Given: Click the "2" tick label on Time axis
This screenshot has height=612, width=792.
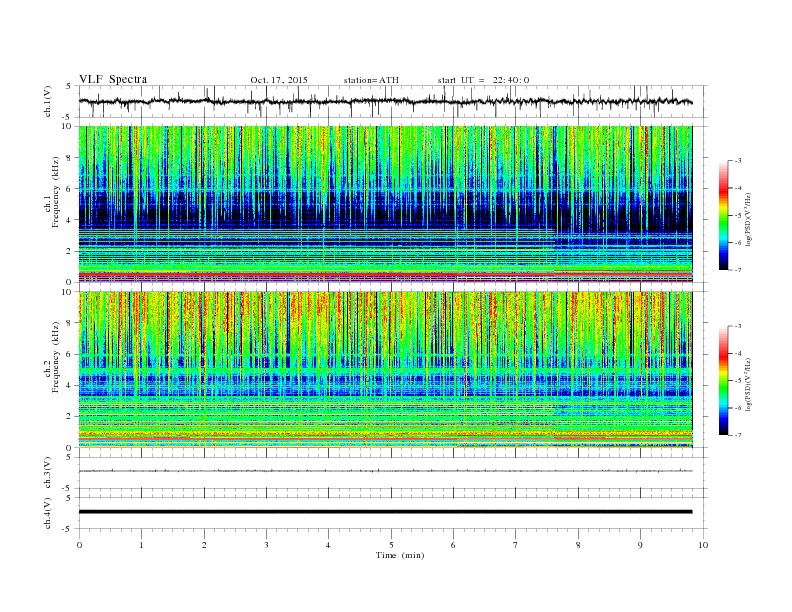Looking at the screenshot, I should tap(204, 545).
